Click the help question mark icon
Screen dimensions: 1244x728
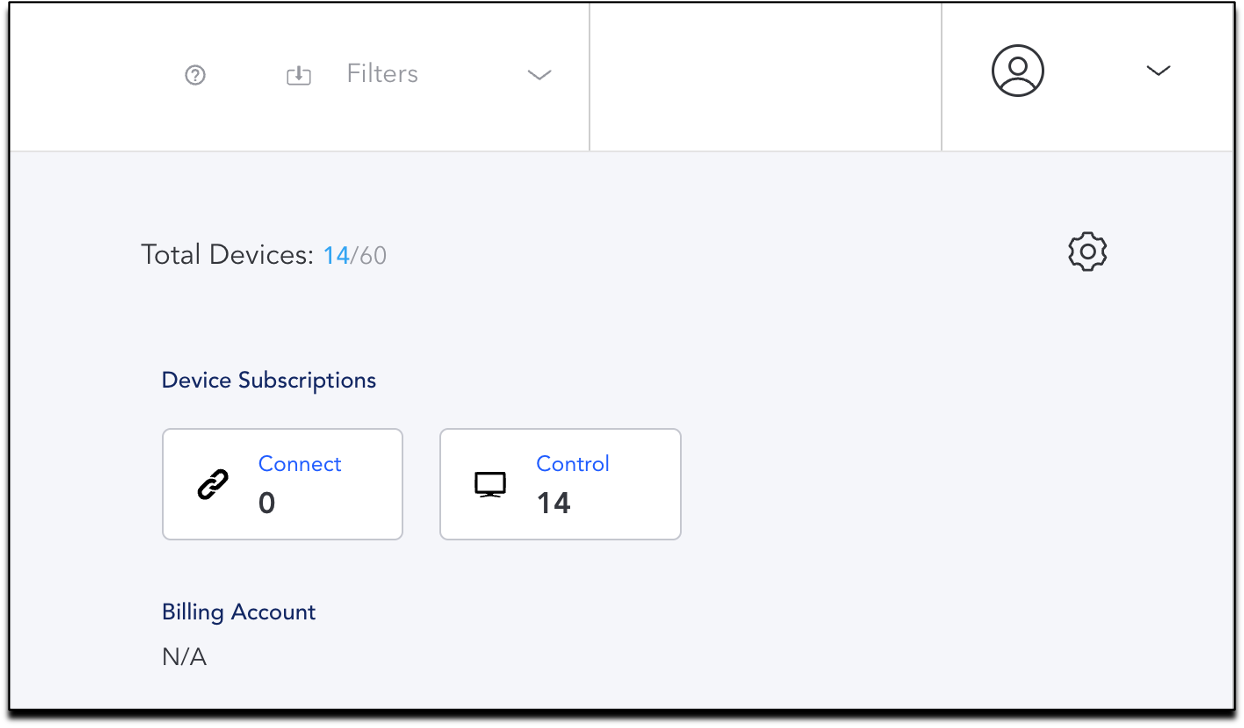click(x=195, y=75)
